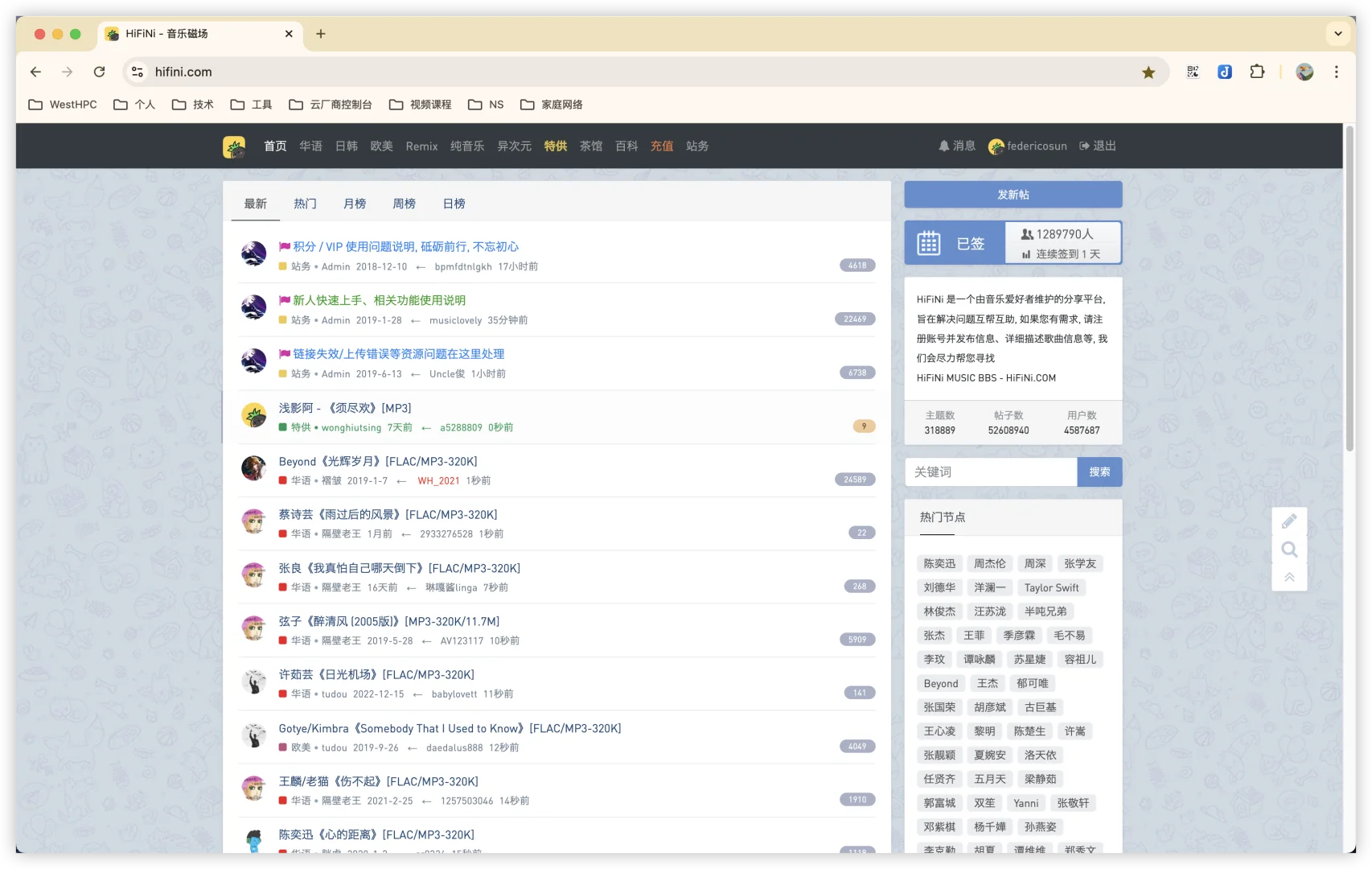Select the 五月天 hot tag
Viewport: 1372px width, 869px height.
[x=990, y=779]
